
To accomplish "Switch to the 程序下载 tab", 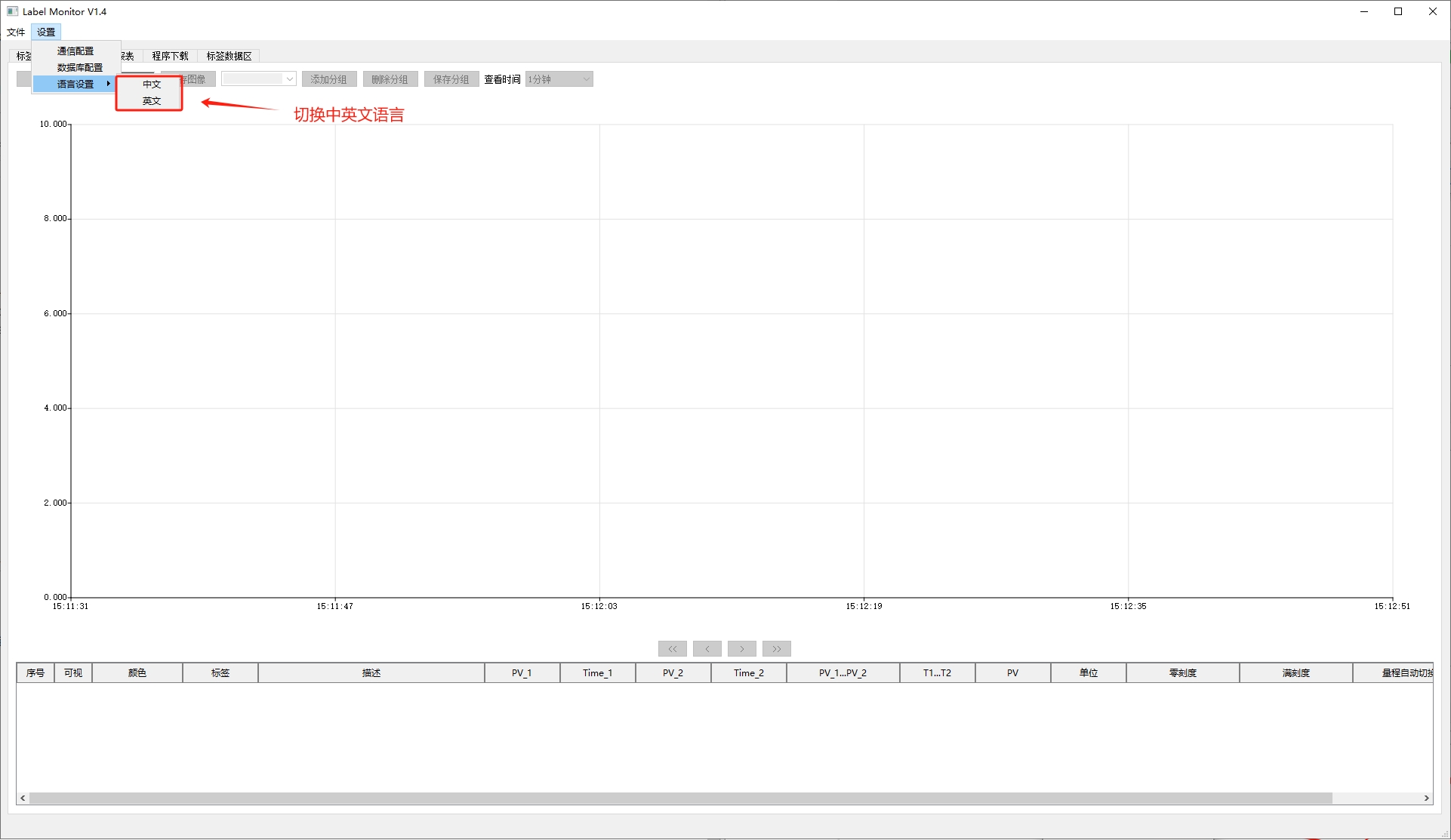I will (170, 56).
